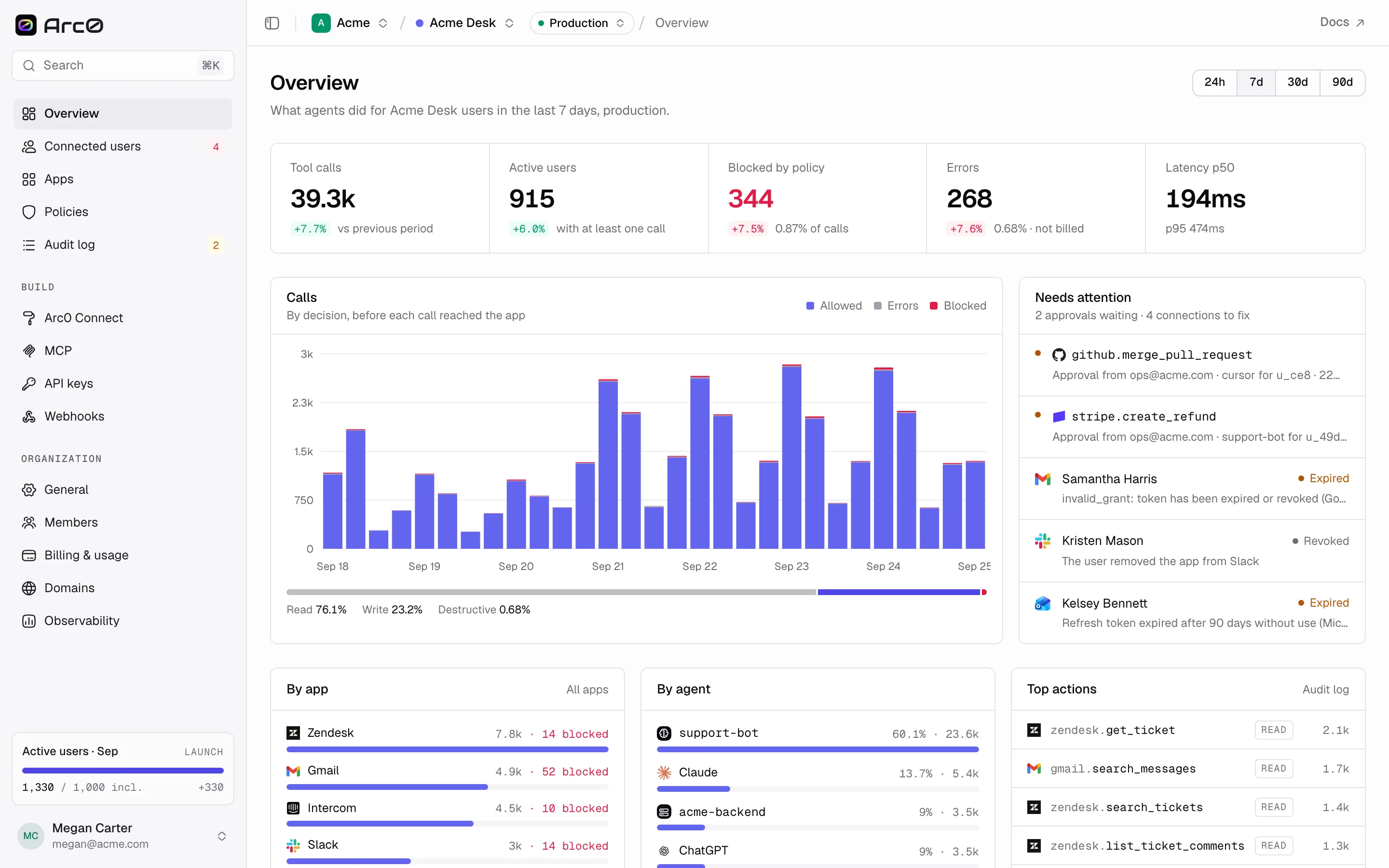Click the Domains globe icon
Screen dimensions: 1389x868
tap(29, 588)
